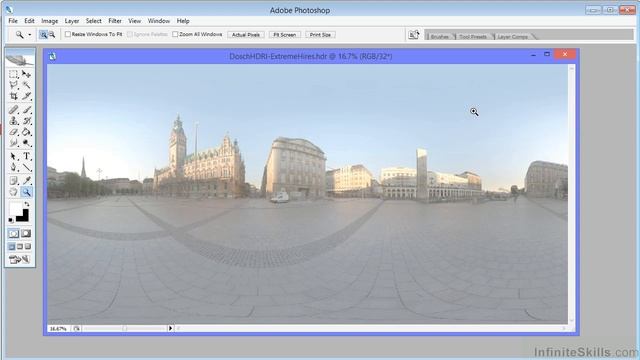
Task: Set Full Screen Mode without menu bar
Action: click(28, 247)
